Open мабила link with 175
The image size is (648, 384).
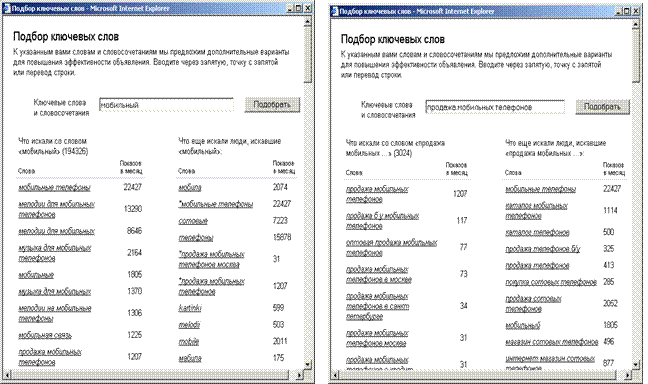pyautogui.click(x=190, y=358)
